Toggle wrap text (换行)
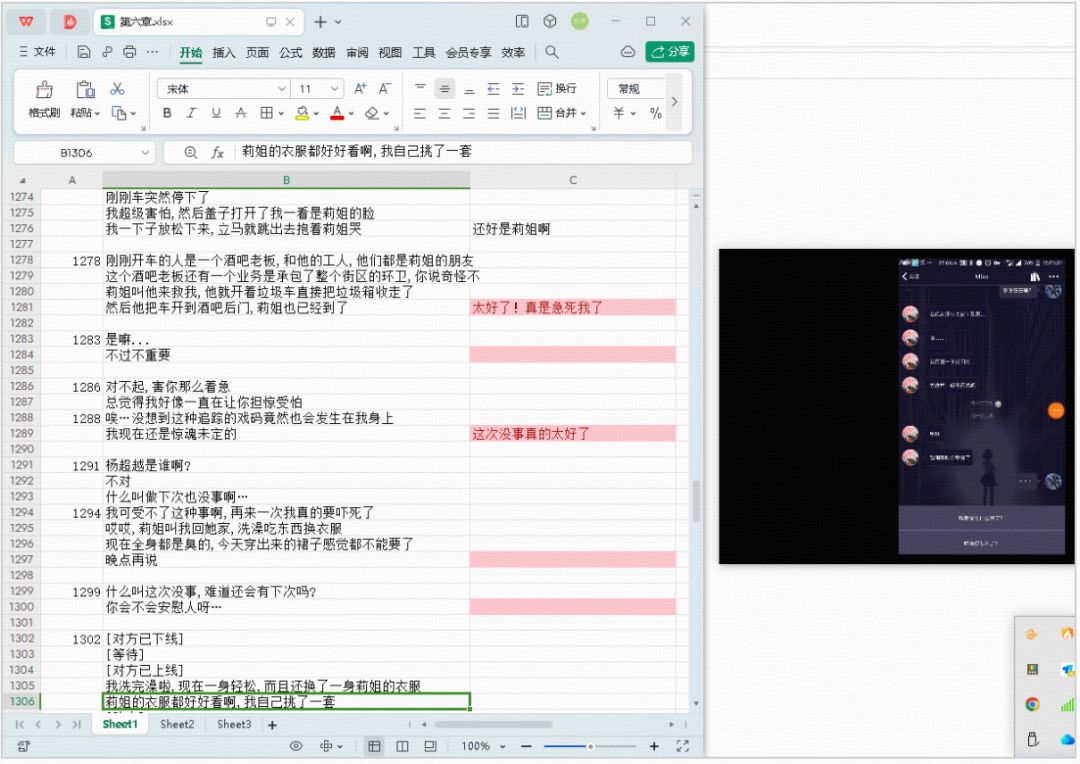 coord(557,88)
